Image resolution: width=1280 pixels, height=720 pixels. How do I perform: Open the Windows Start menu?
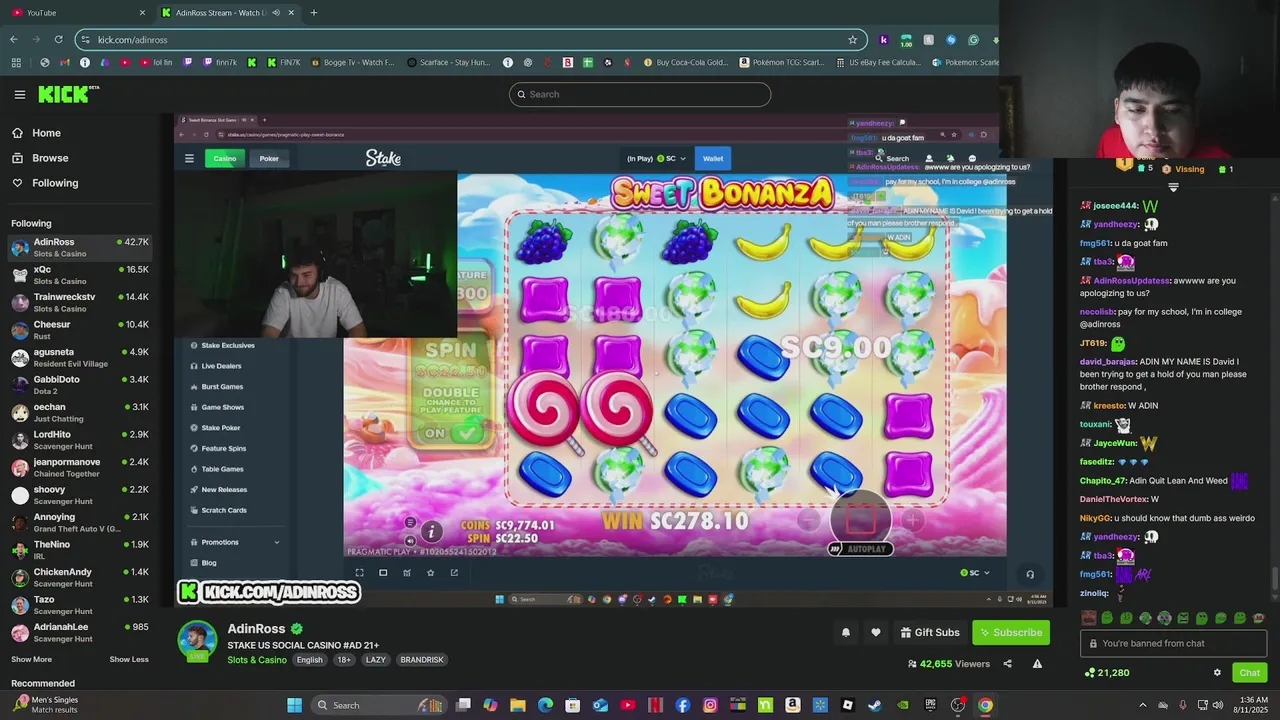tap(294, 705)
